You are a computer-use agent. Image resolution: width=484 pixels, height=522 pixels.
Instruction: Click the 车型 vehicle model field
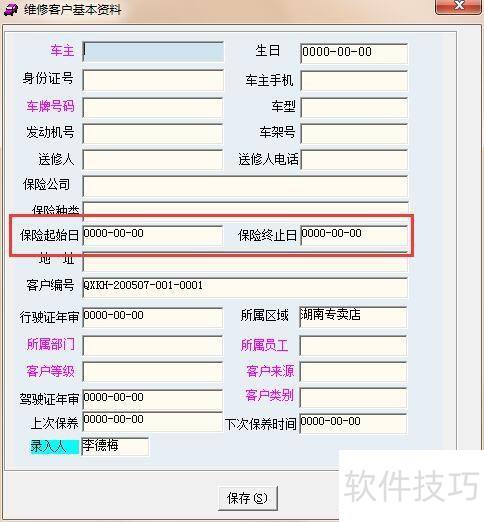pyautogui.click(x=354, y=107)
